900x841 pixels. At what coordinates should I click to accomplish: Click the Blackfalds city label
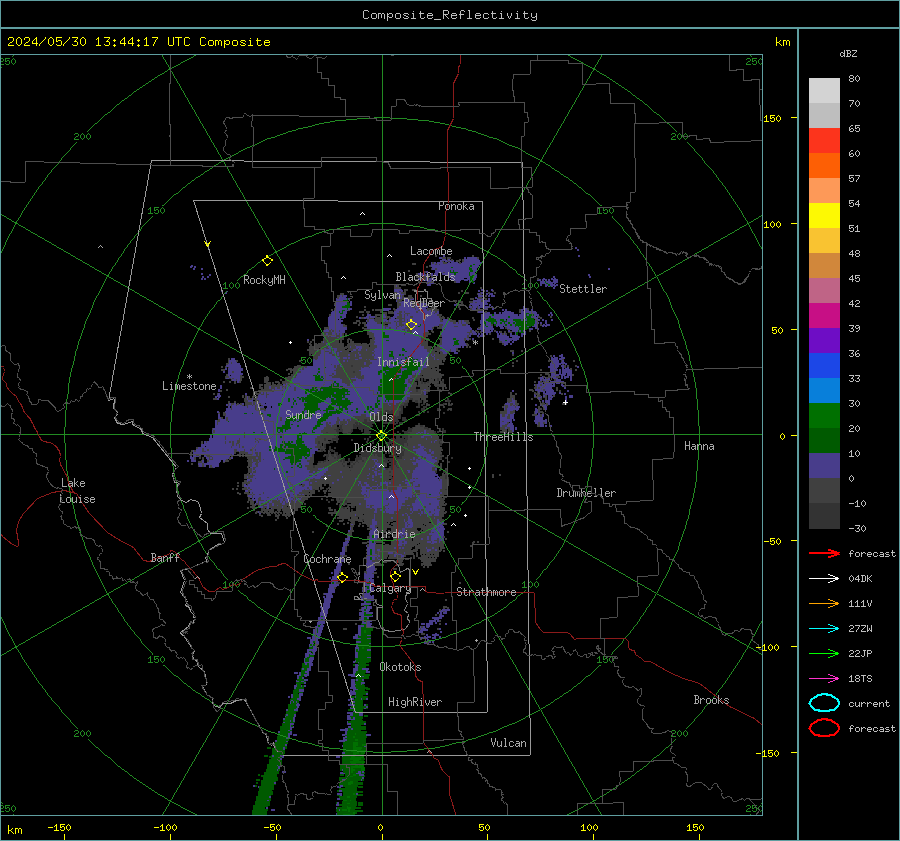425,277
